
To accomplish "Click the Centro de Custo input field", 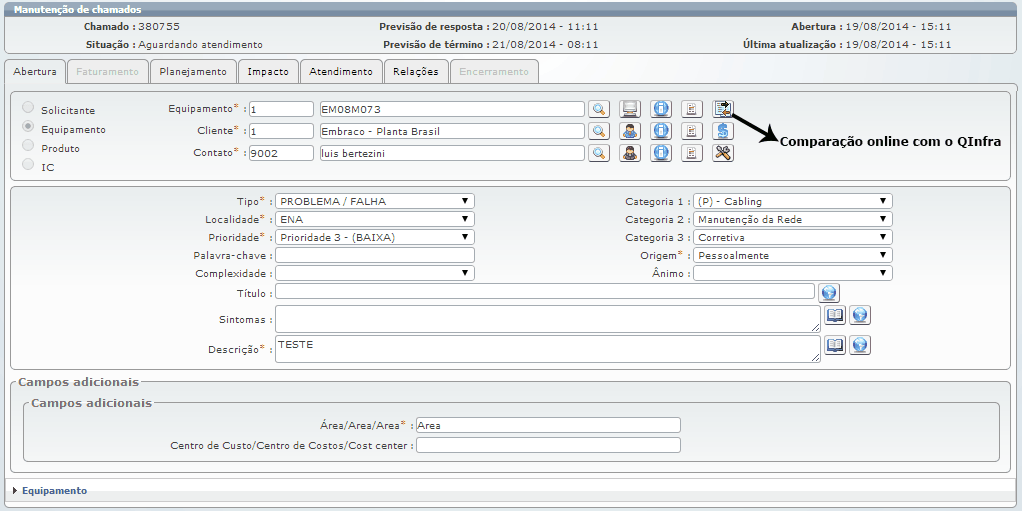I will click(548, 445).
